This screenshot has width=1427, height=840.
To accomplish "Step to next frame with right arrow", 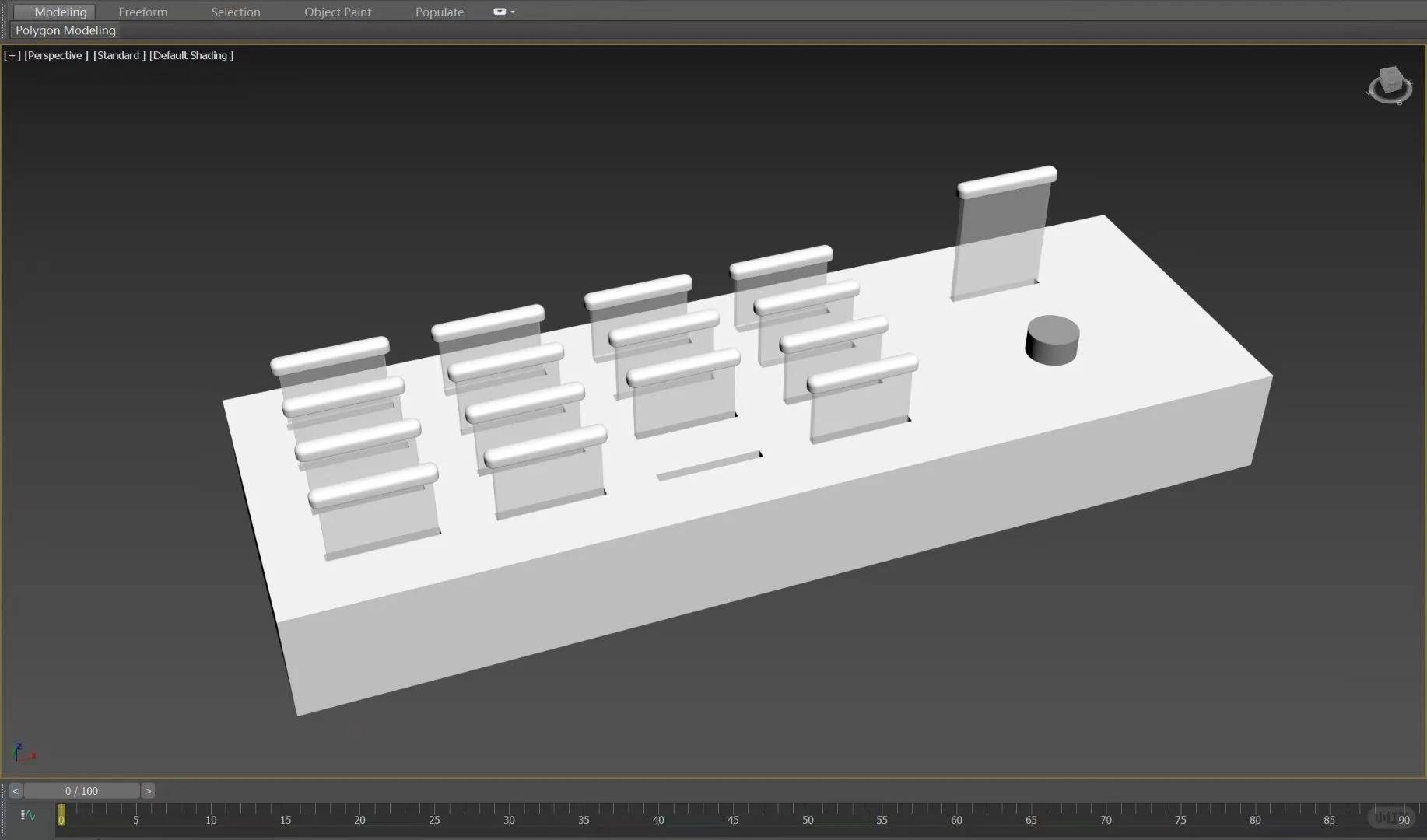I will (x=148, y=791).
